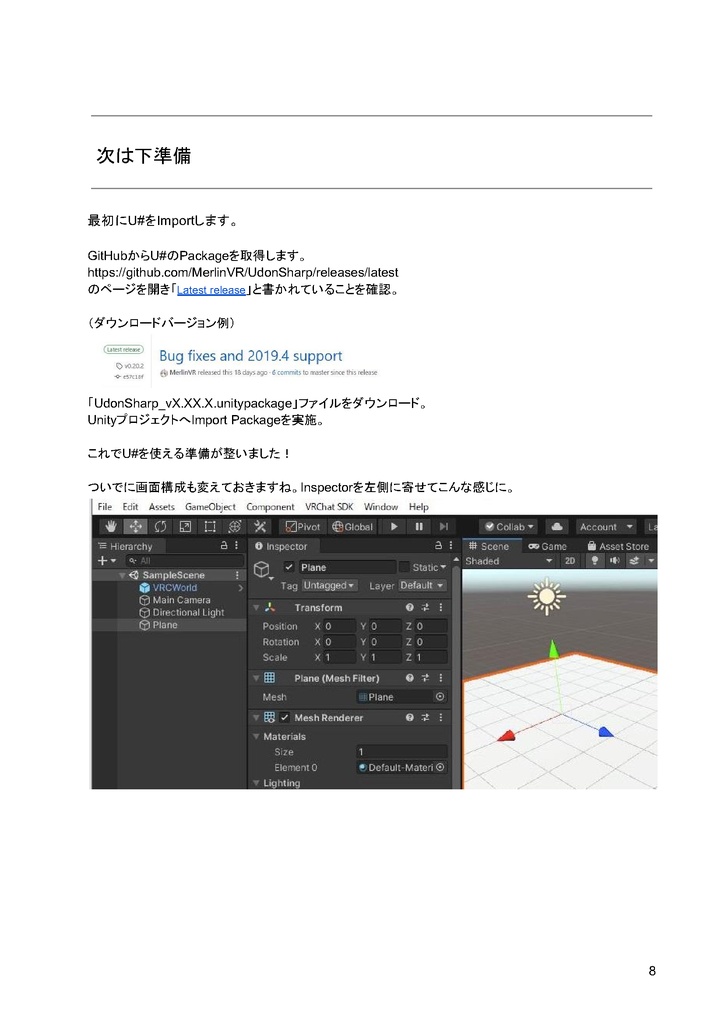Lock the Hierarchy panel
The width and height of the screenshot is (725, 1024).
(224, 545)
